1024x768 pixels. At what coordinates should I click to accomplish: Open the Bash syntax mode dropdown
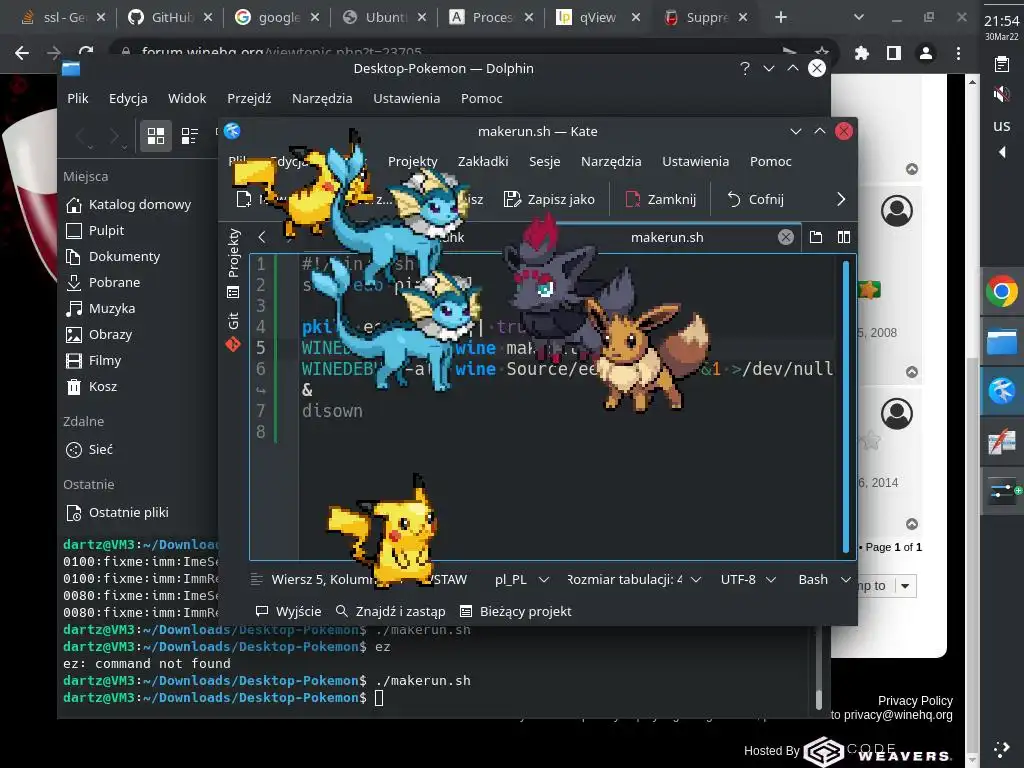[824, 579]
